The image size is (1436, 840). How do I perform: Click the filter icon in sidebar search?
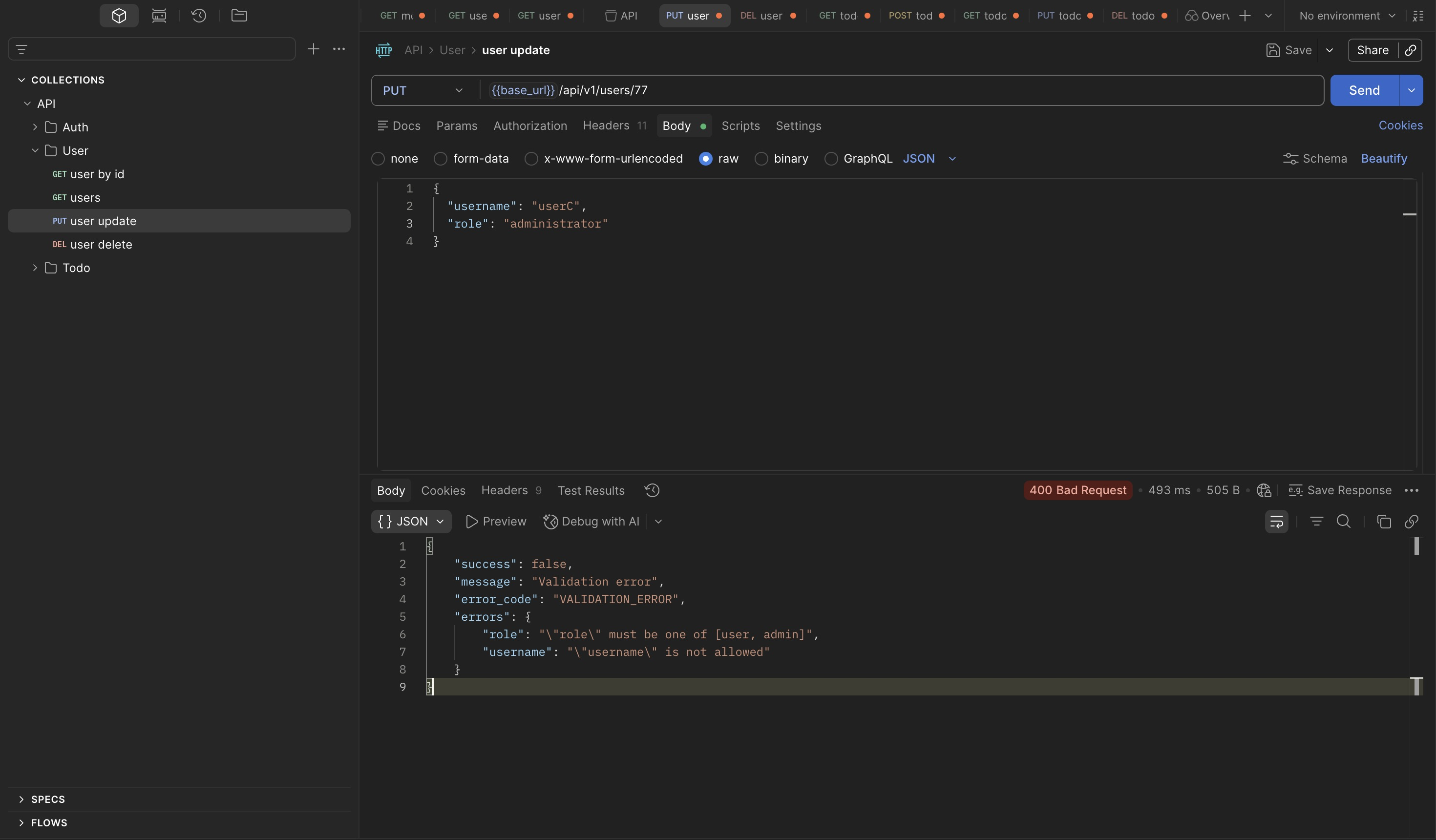pos(21,49)
